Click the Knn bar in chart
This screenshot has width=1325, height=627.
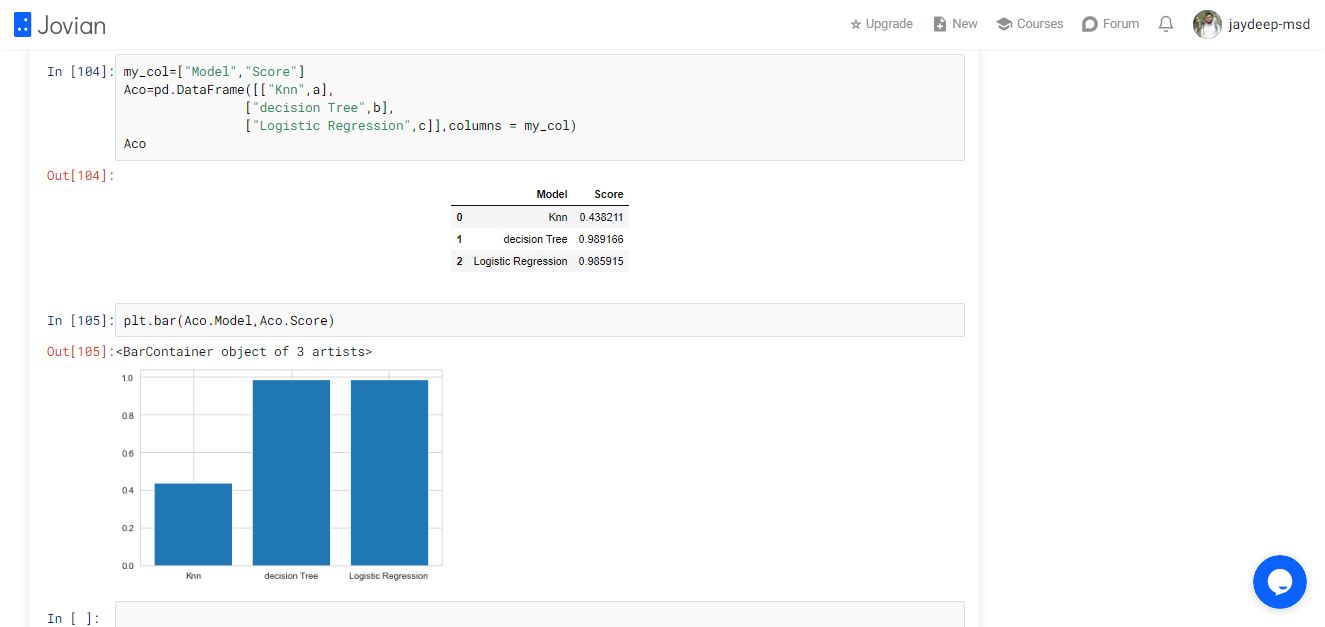tap(193, 524)
